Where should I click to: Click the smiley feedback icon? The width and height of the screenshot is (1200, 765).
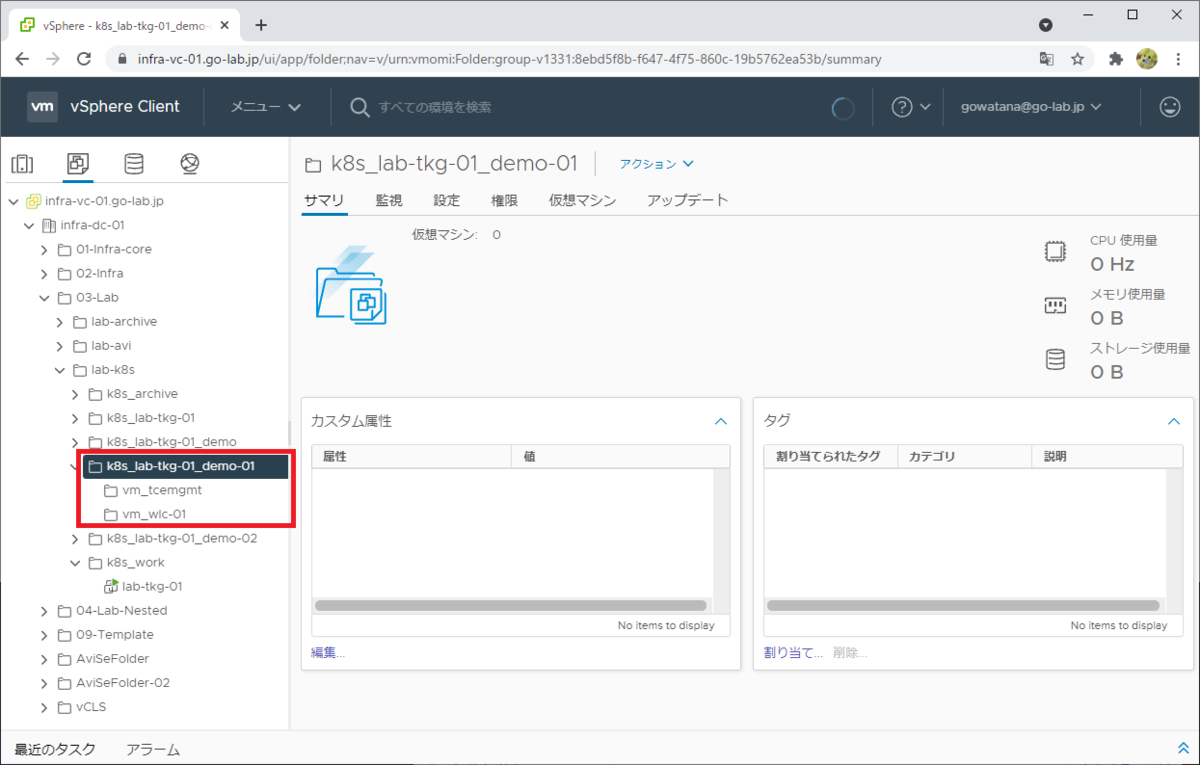coord(1170,107)
